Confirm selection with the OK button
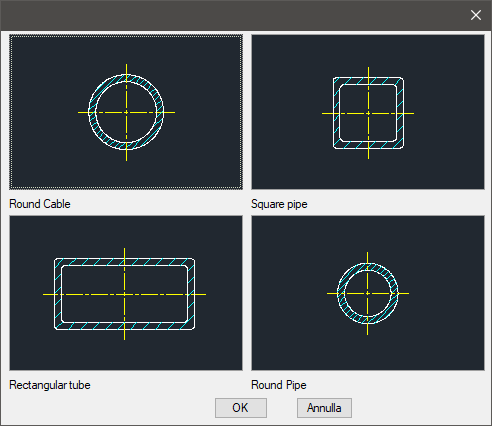This screenshot has width=492, height=426. coord(241,408)
